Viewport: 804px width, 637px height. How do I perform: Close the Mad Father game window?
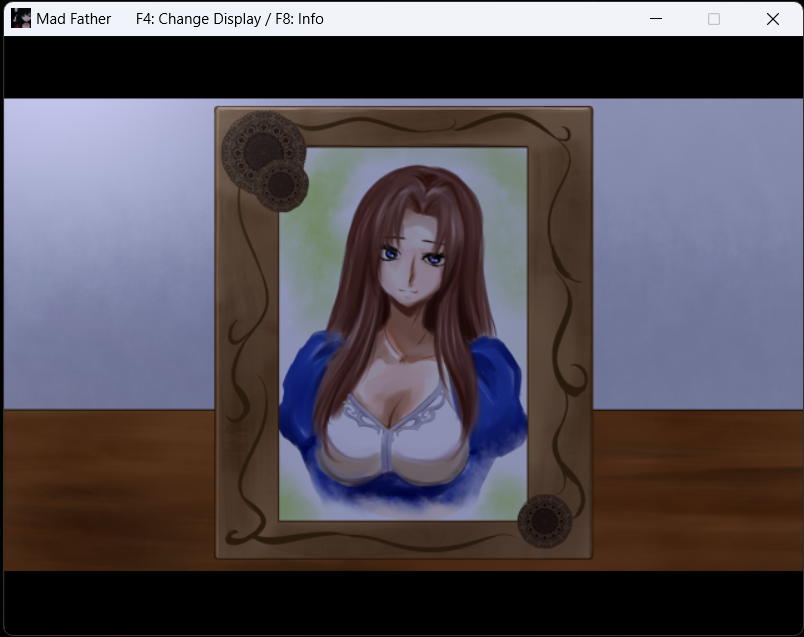click(773, 19)
